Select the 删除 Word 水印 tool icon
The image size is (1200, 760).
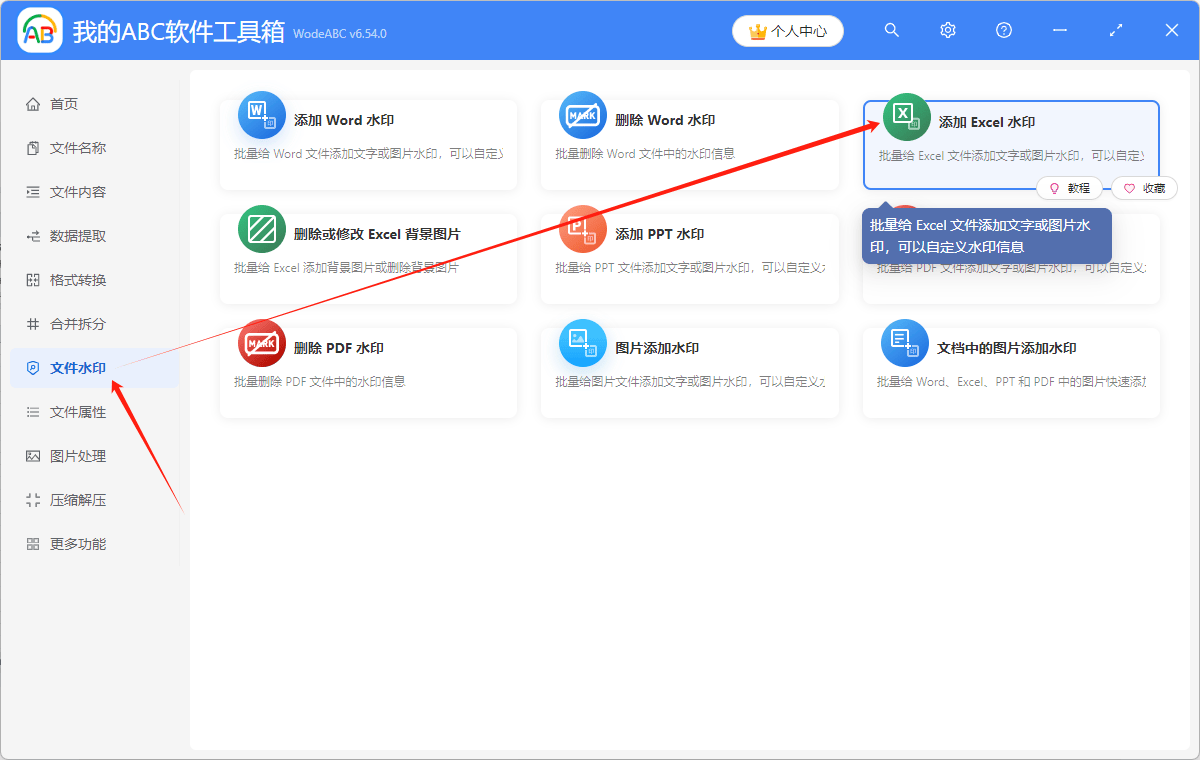(x=583, y=115)
